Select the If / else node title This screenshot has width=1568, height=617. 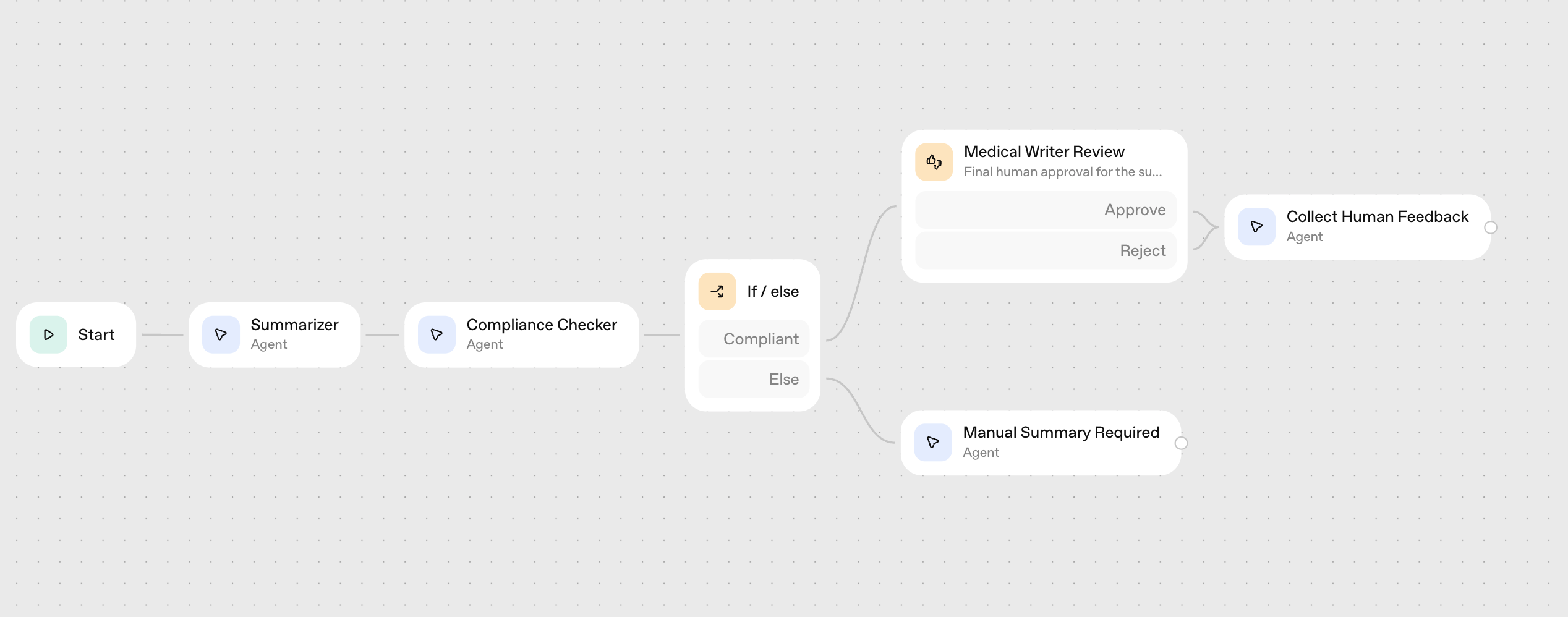click(772, 291)
